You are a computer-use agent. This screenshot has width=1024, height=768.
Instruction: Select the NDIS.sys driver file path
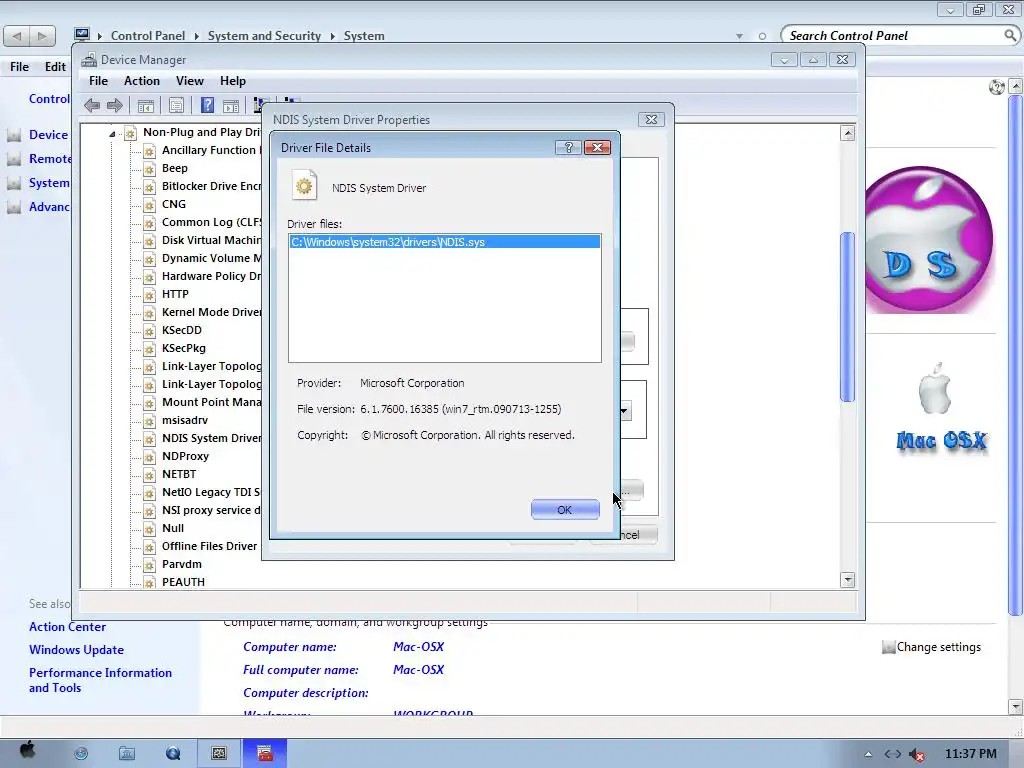(x=444, y=242)
